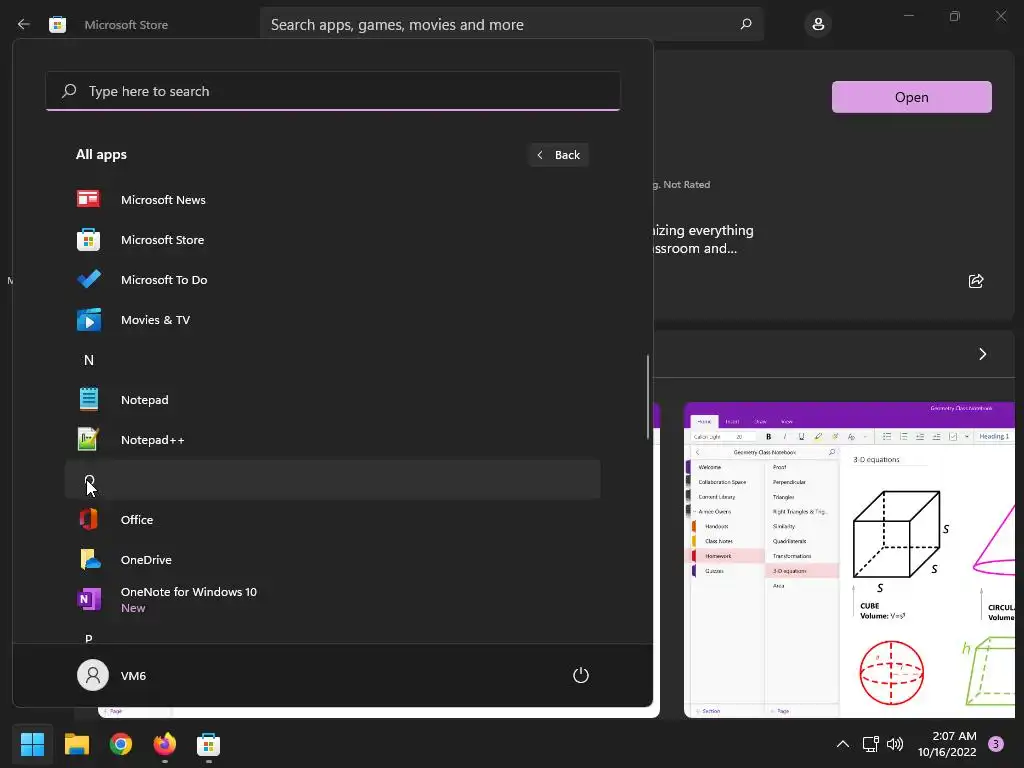Go back in Microsoft Store window
The image size is (1024, 768).
pos(24,25)
